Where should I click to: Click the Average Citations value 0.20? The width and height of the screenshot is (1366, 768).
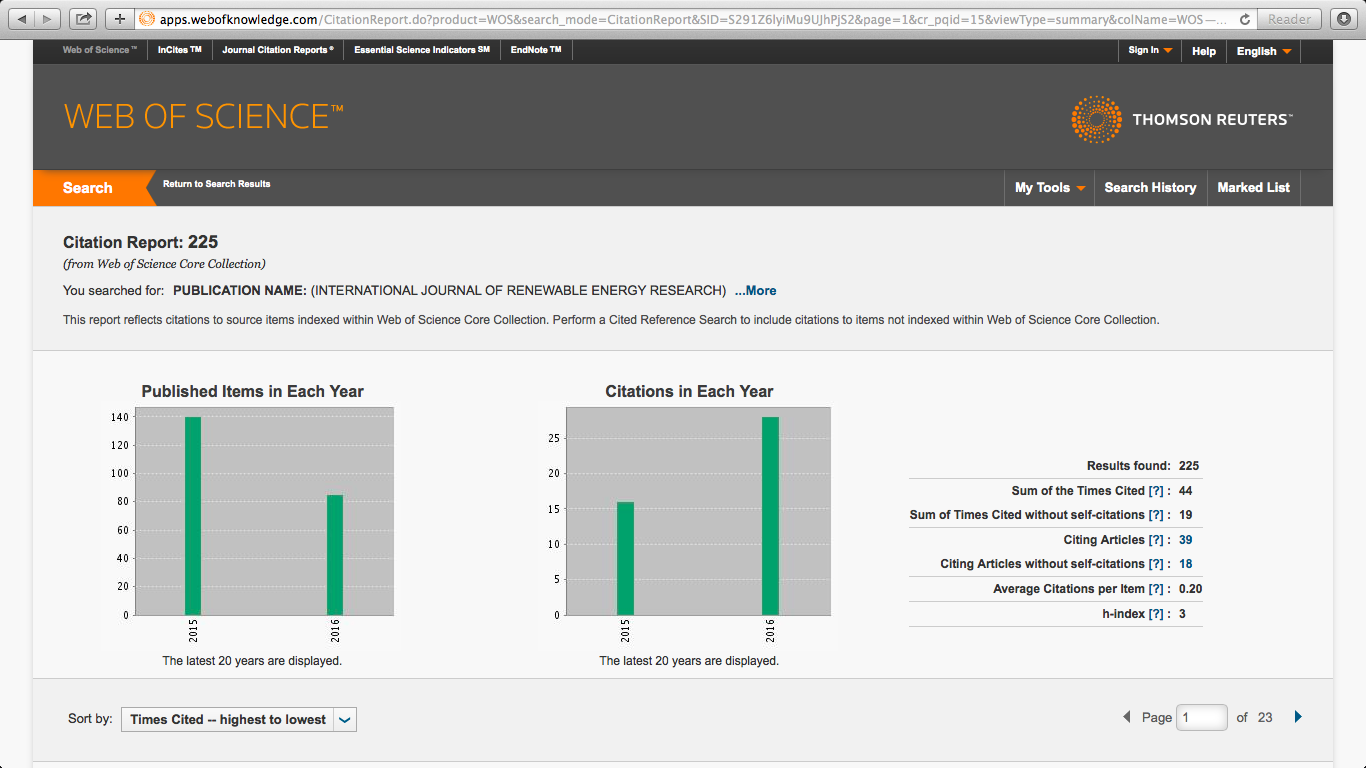click(1191, 589)
